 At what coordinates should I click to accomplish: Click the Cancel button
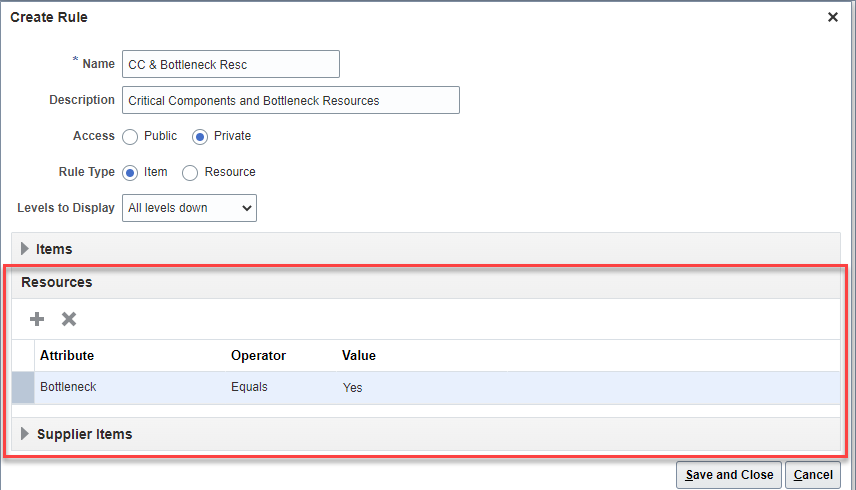pos(812,475)
